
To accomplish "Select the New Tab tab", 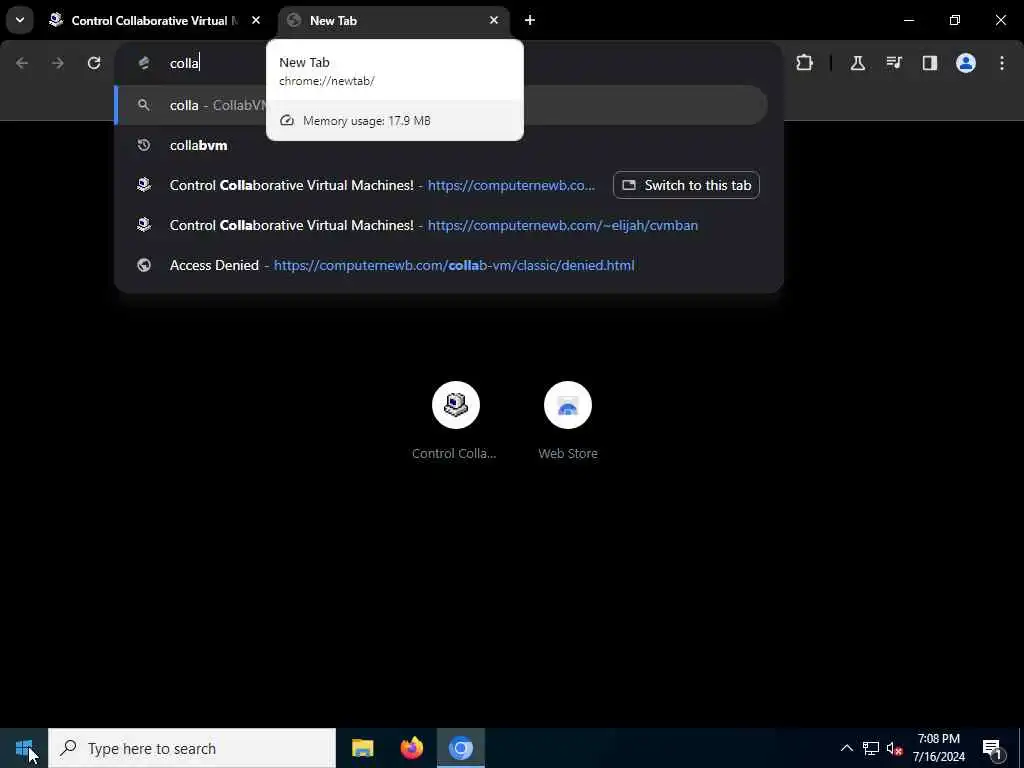I will click(394, 20).
